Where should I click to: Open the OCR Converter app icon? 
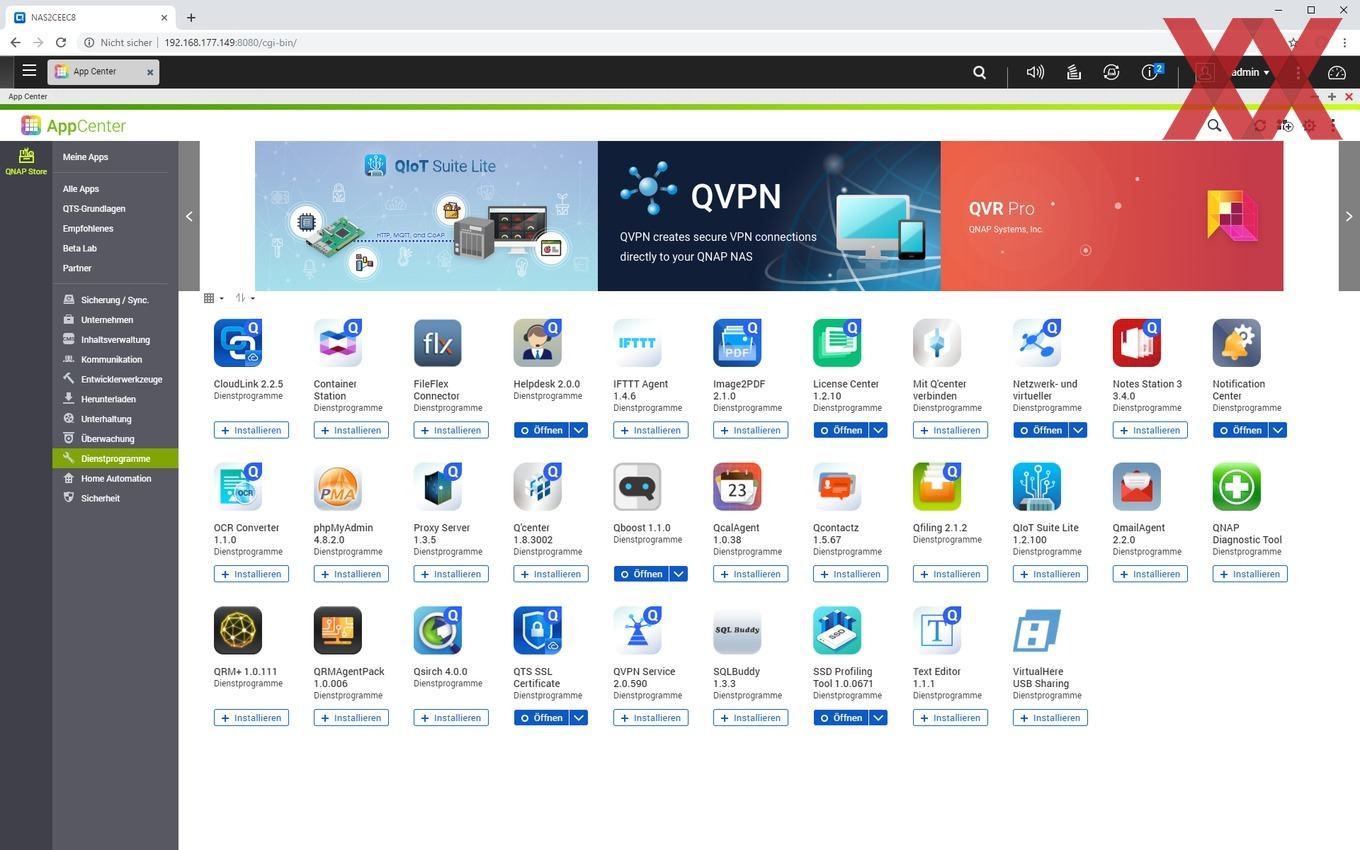click(x=238, y=487)
